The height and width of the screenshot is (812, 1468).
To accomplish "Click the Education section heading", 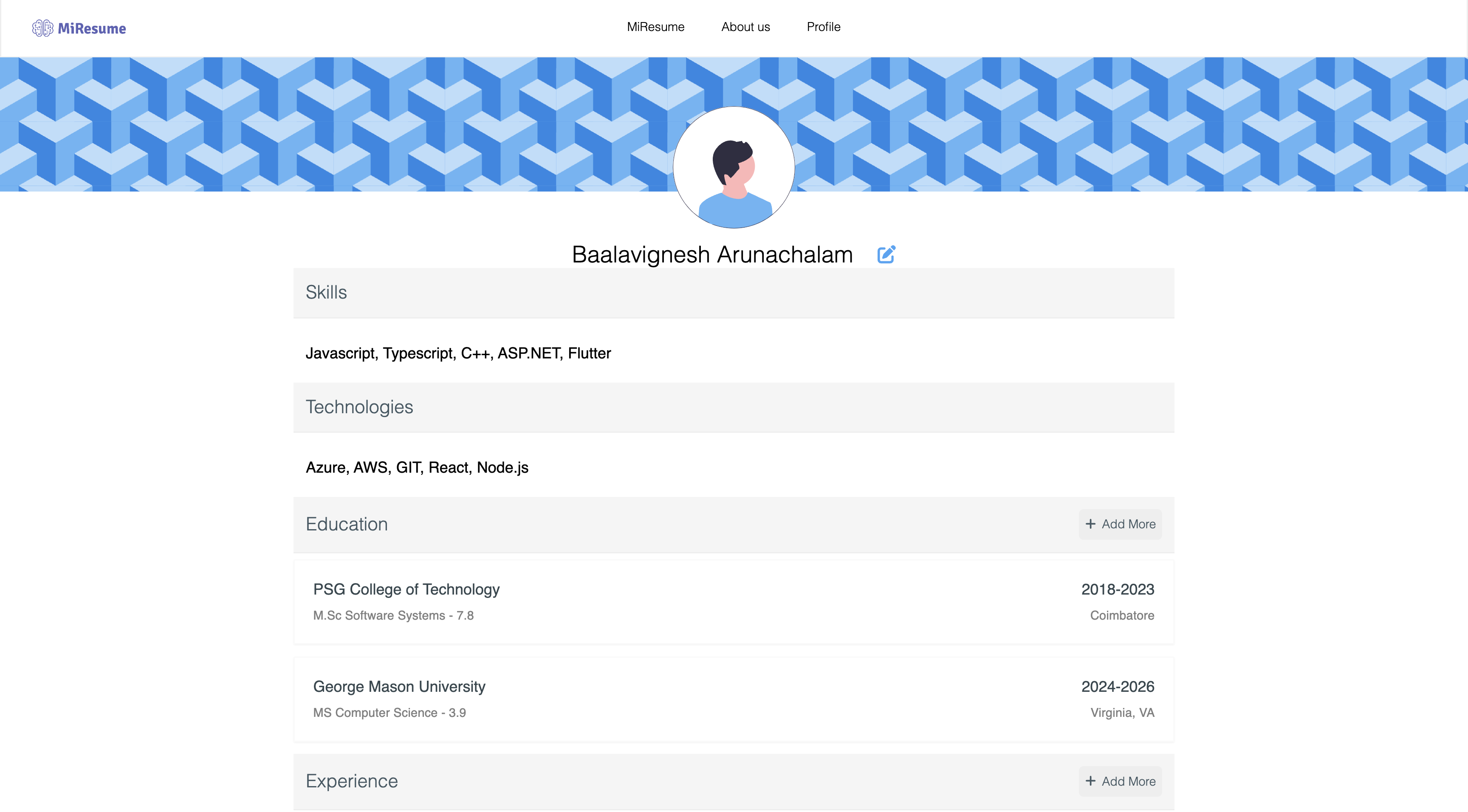I will coord(347,524).
